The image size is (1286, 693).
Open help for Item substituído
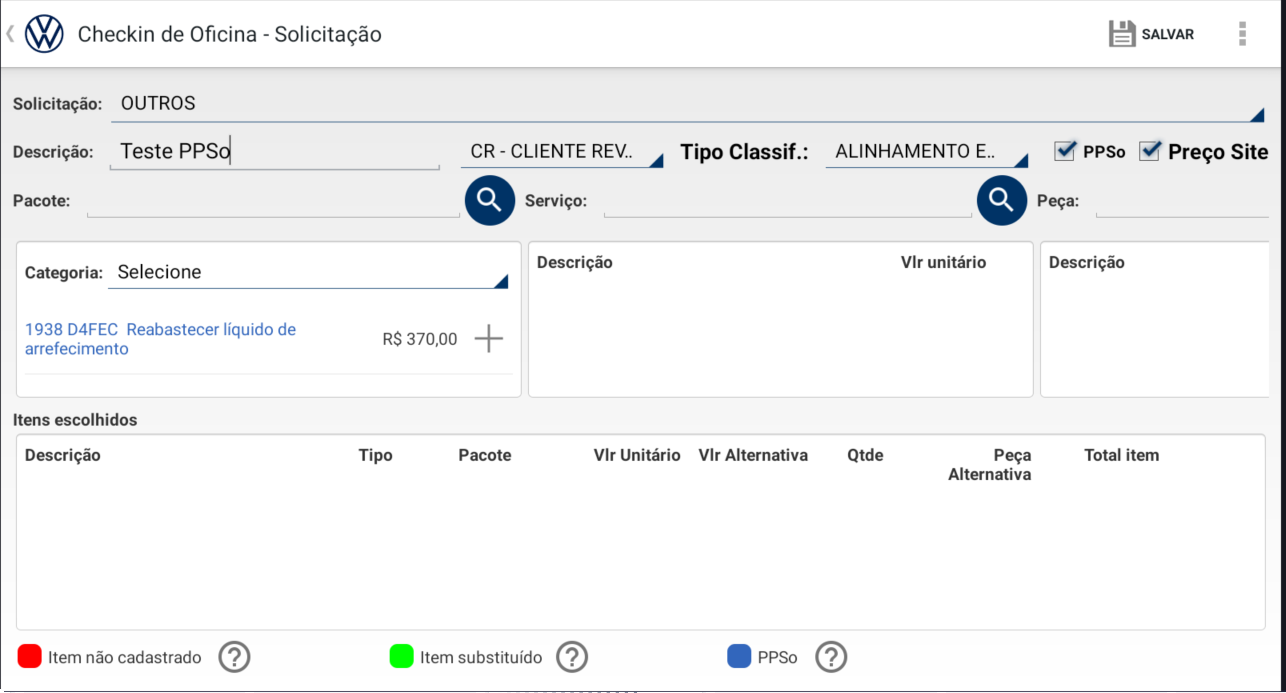(572, 657)
